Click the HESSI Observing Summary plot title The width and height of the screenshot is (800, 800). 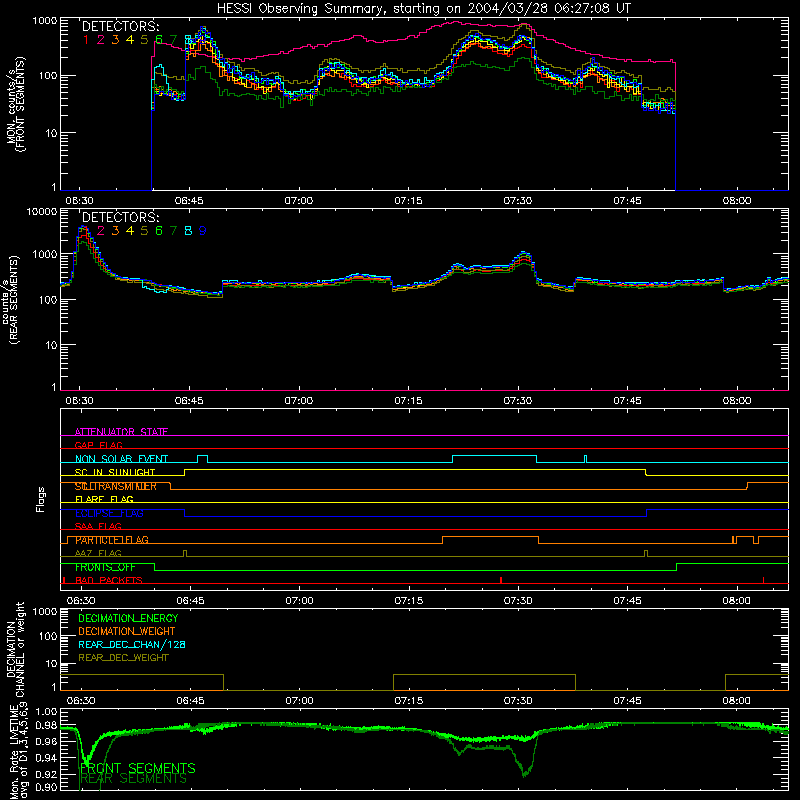click(x=424, y=9)
